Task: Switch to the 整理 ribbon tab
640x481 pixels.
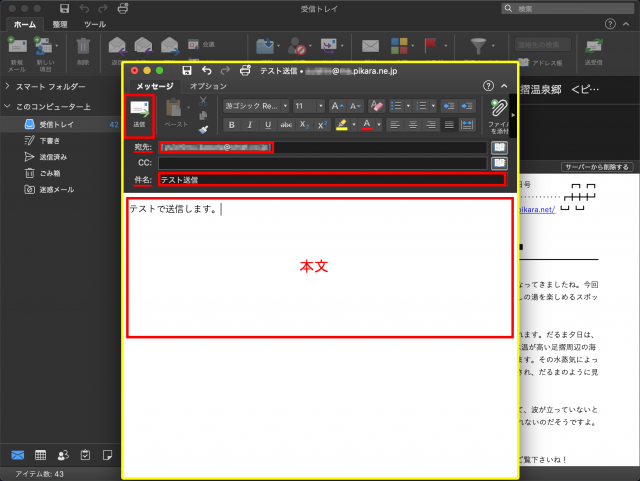Action: (61, 23)
